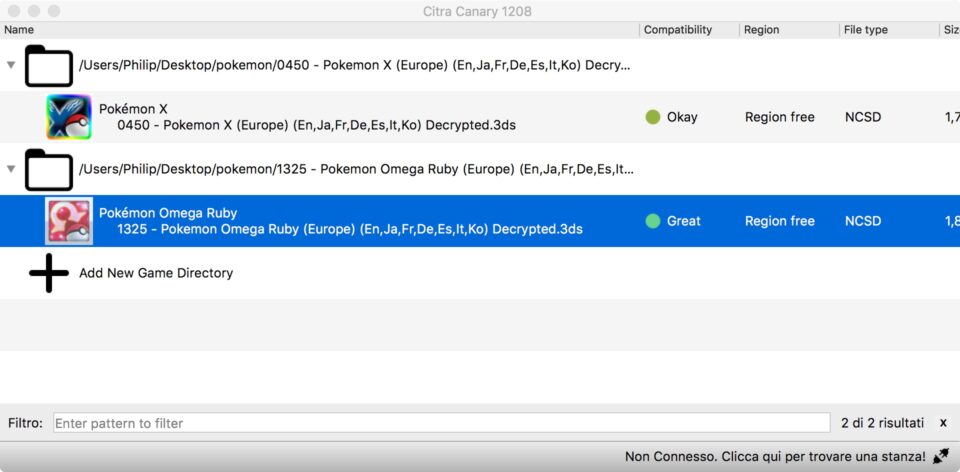Image resolution: width=960 pixels, height=472 pixels.
Task: Click the Great compatibility text
Action: (683, 221)
